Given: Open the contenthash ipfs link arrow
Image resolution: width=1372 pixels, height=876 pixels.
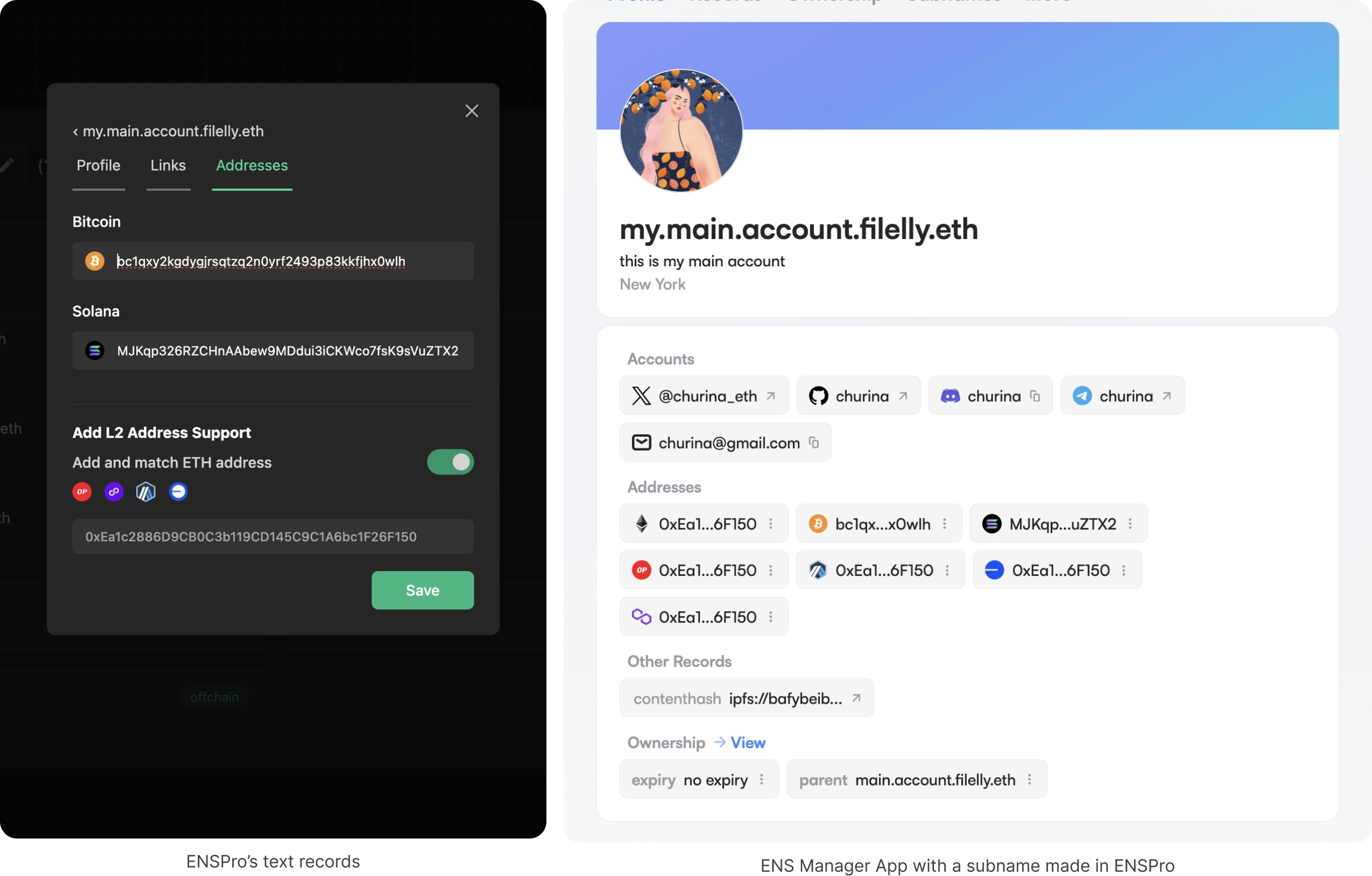Looking at the screenshot, I should pos(856,698).
